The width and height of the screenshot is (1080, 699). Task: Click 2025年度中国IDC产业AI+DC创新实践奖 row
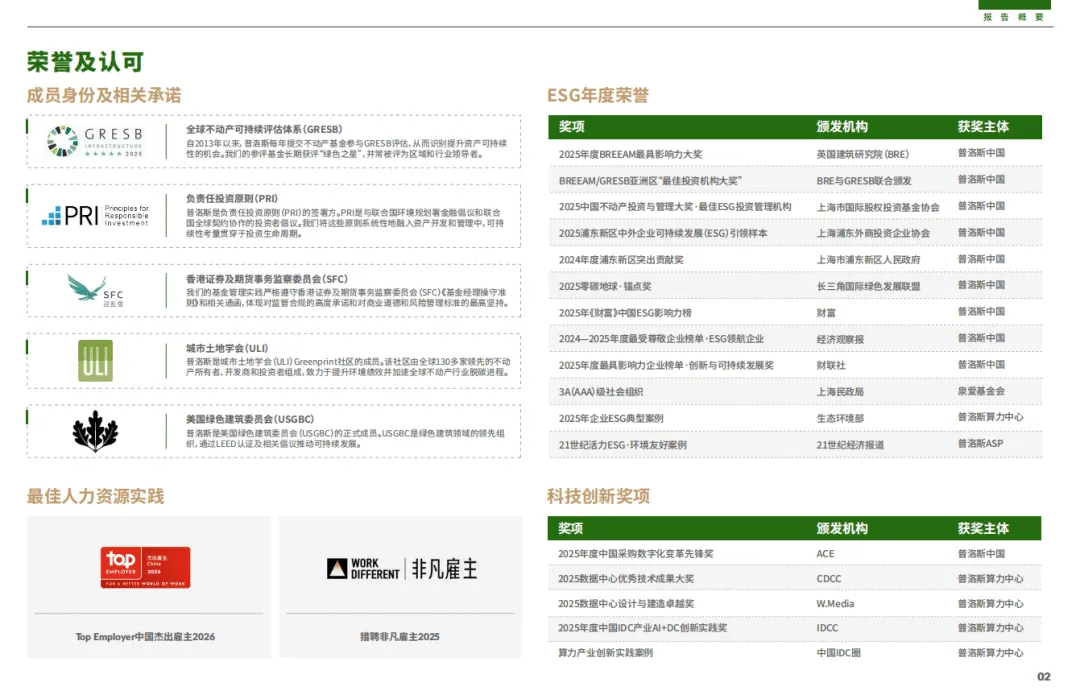click(795, 628)
